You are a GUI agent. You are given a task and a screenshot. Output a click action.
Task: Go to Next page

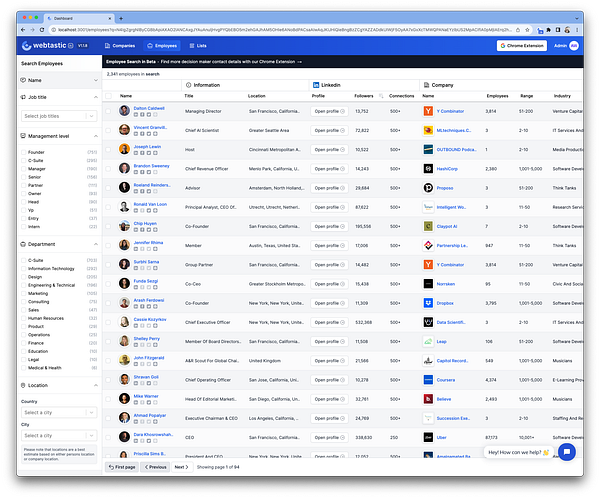(181, 467)
